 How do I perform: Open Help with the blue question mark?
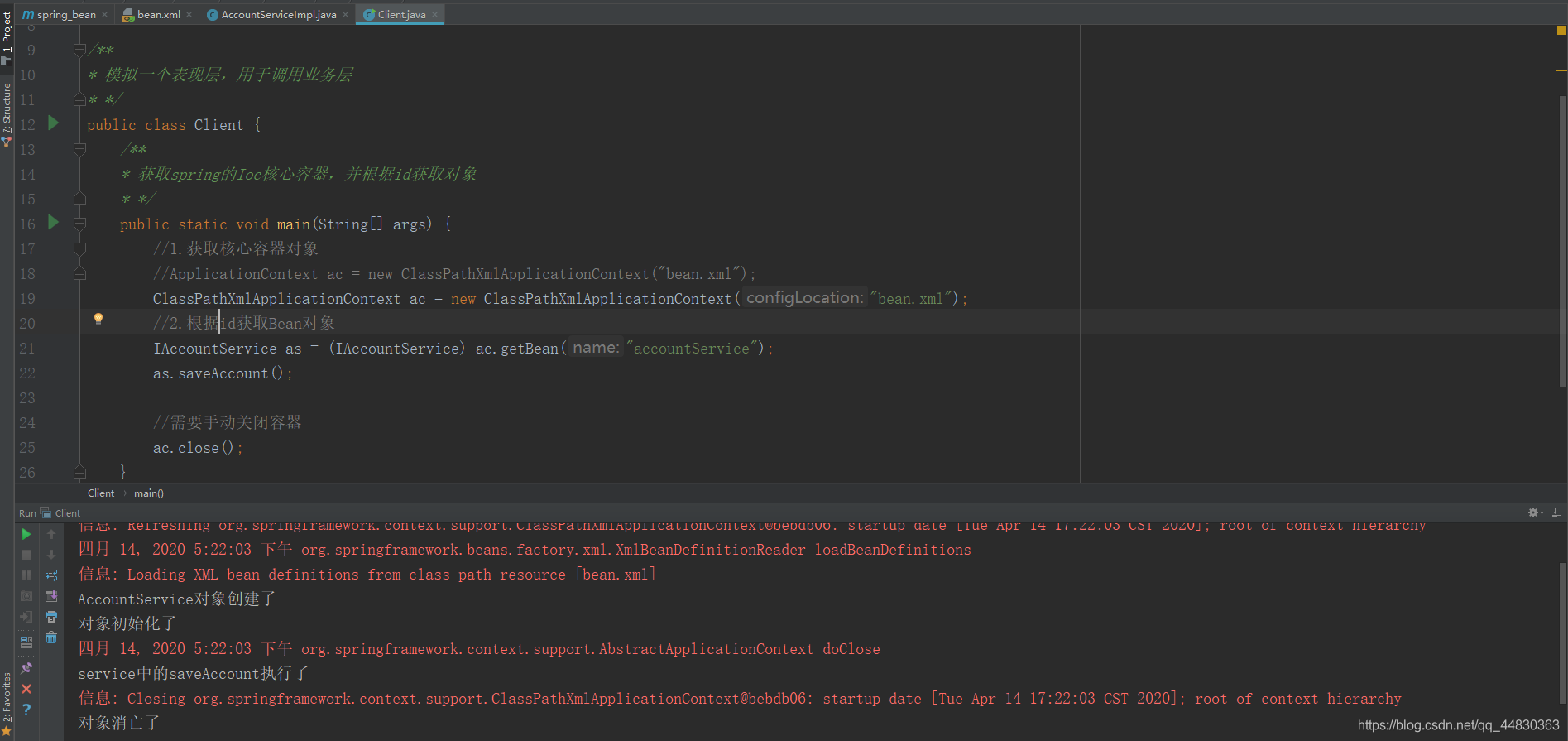point(26,710)
